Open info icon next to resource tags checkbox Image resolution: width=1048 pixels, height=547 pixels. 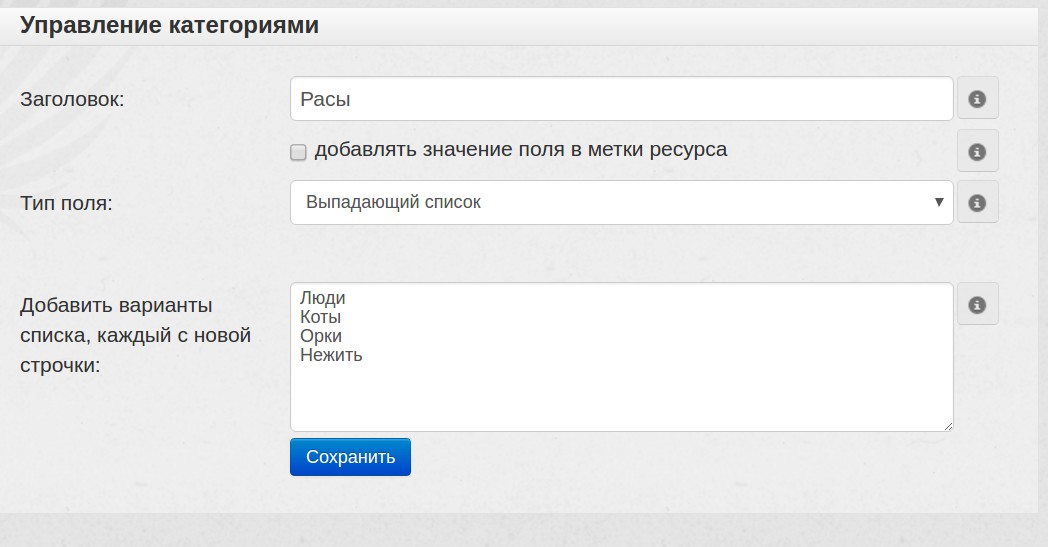coord(978,151)
